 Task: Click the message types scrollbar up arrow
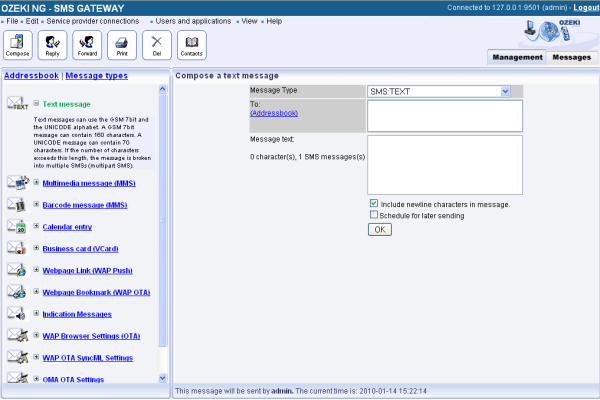pyautogui.click(x=163, y=89)
